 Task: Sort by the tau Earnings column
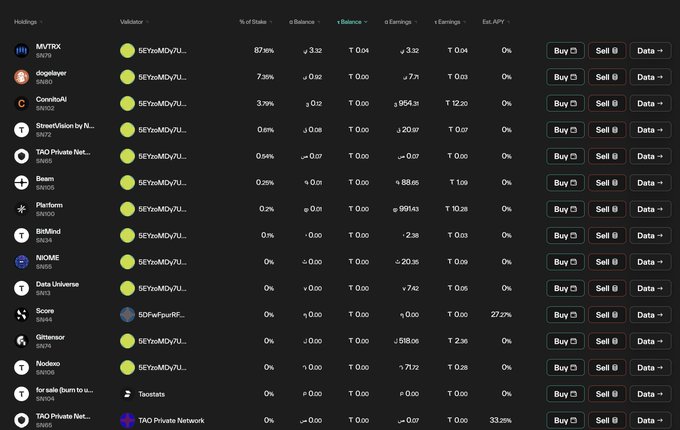tap(450, 22)
